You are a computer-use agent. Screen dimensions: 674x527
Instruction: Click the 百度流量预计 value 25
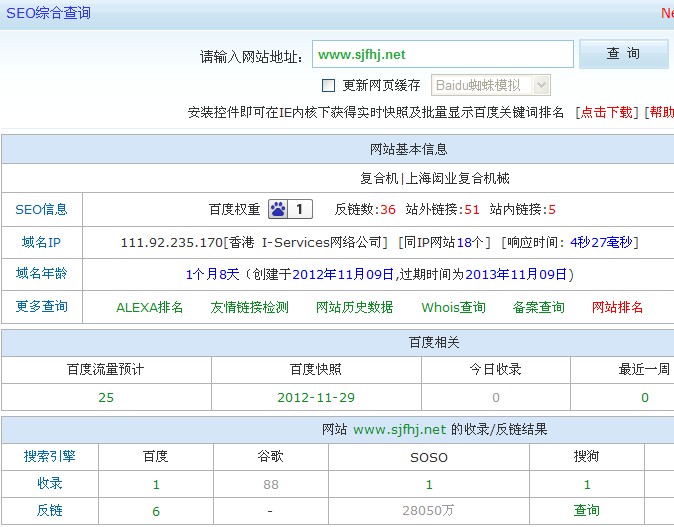[106, 397]
